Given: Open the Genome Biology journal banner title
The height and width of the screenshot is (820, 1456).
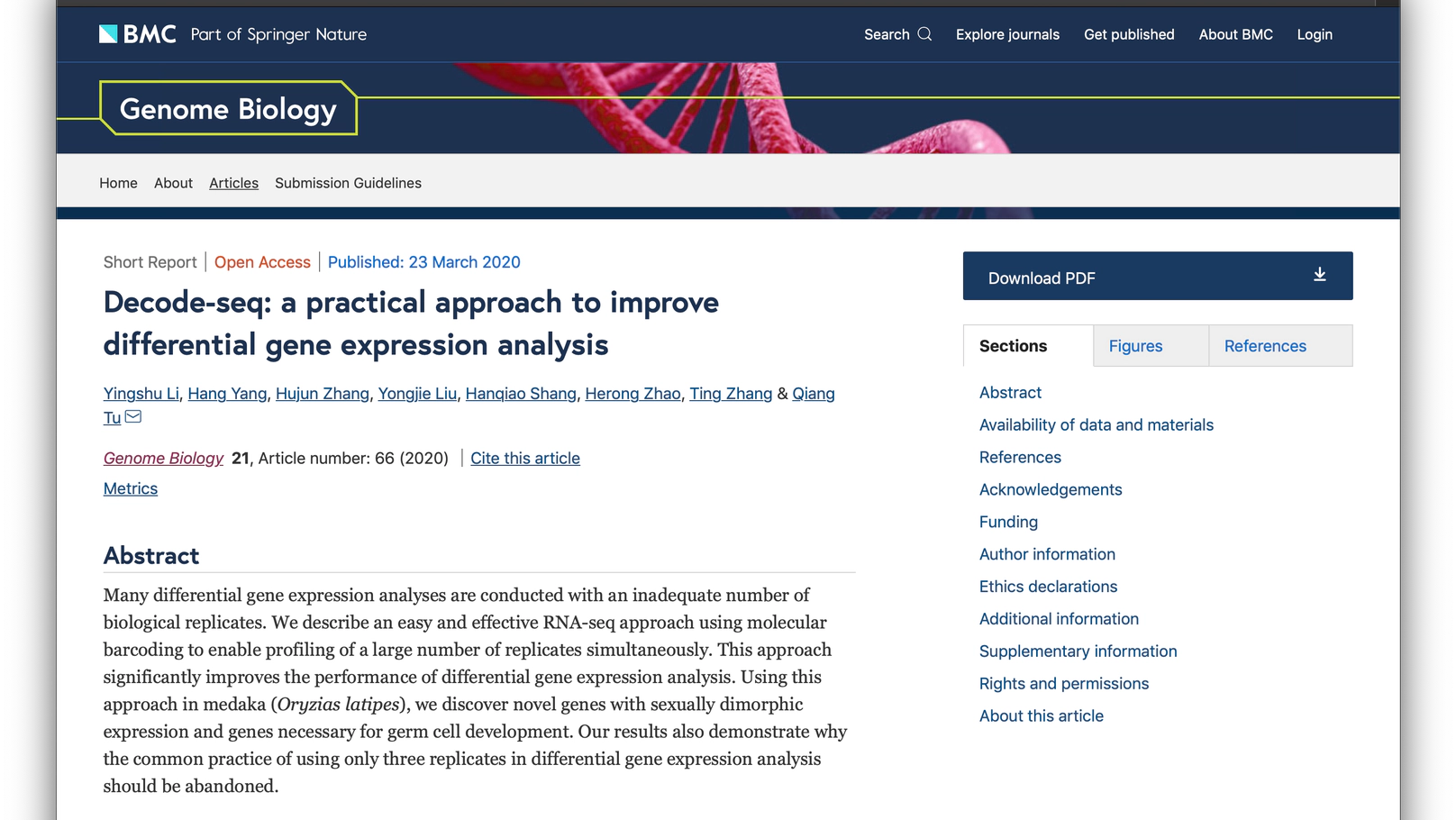Looking at the screenshot, I should coord(228,109).
